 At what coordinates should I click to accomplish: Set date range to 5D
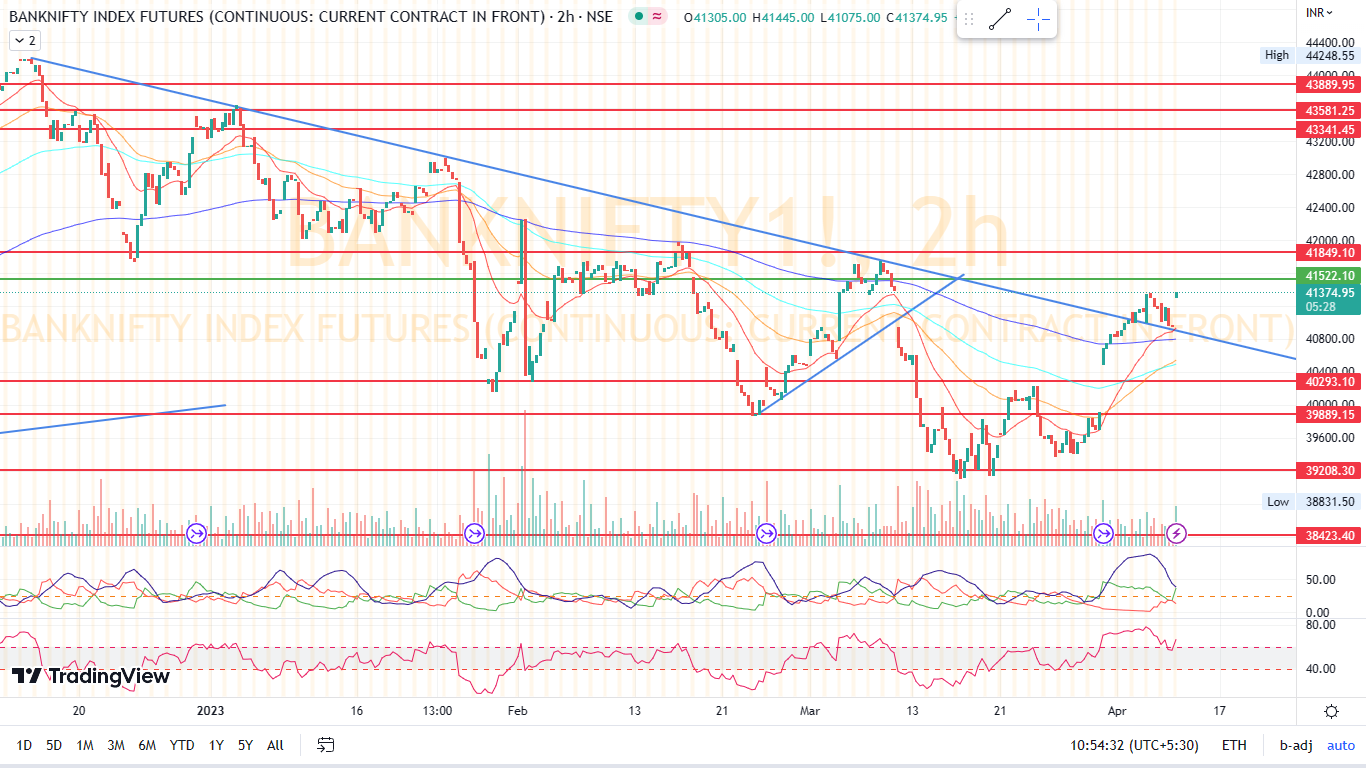click(54, 745)
